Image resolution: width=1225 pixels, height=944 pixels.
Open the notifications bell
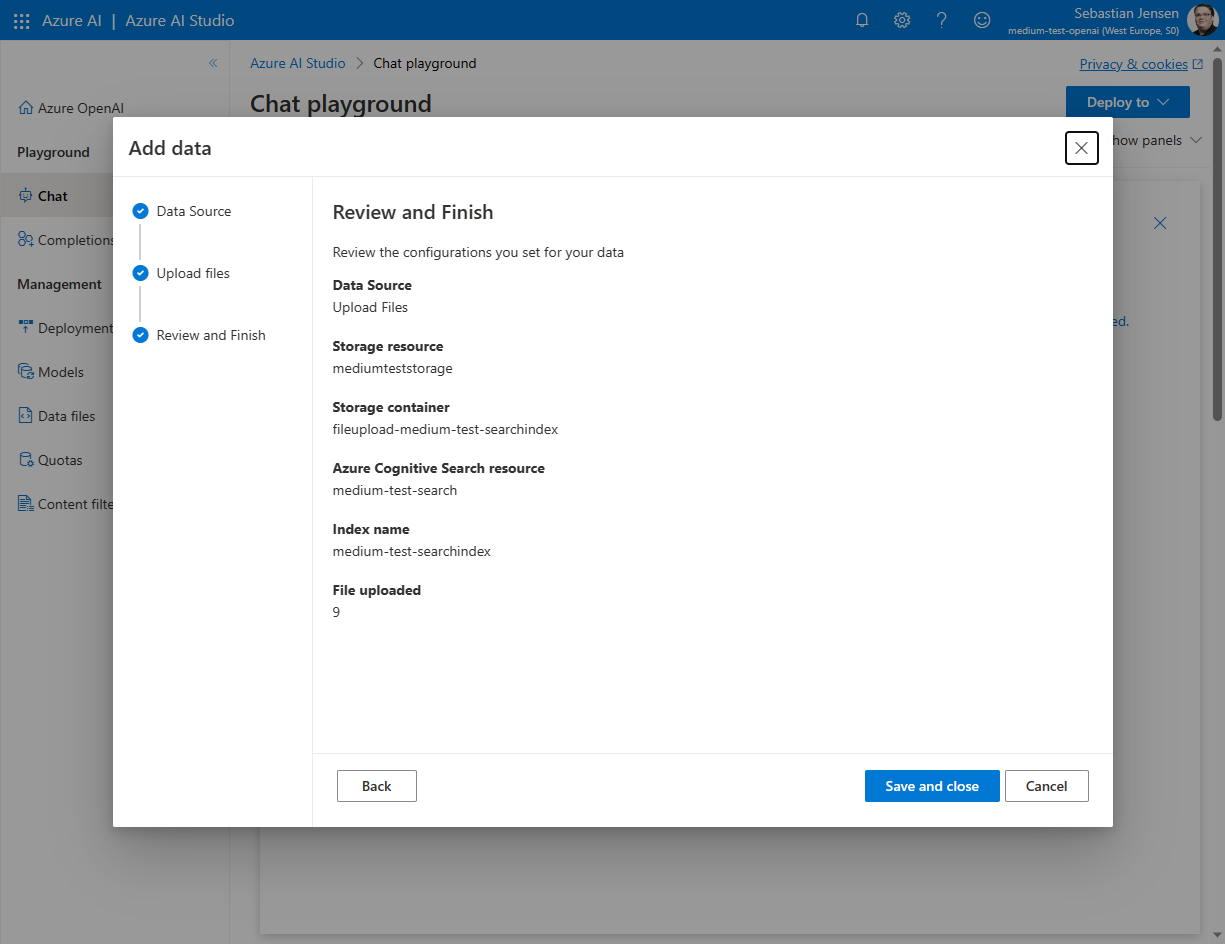(x=862, y=20)
